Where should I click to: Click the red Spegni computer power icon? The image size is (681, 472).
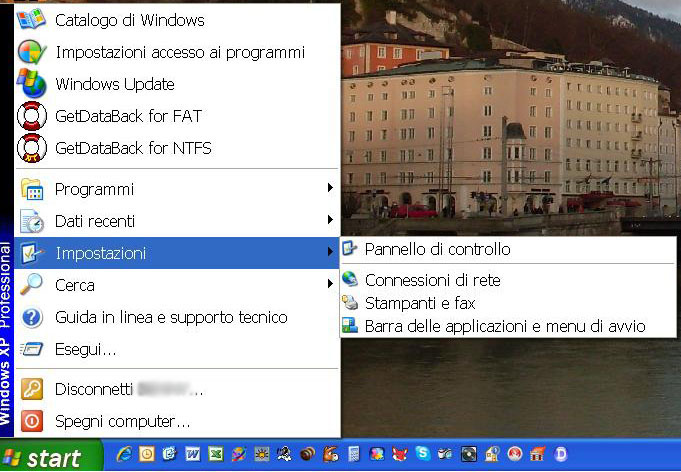(32, 421)
